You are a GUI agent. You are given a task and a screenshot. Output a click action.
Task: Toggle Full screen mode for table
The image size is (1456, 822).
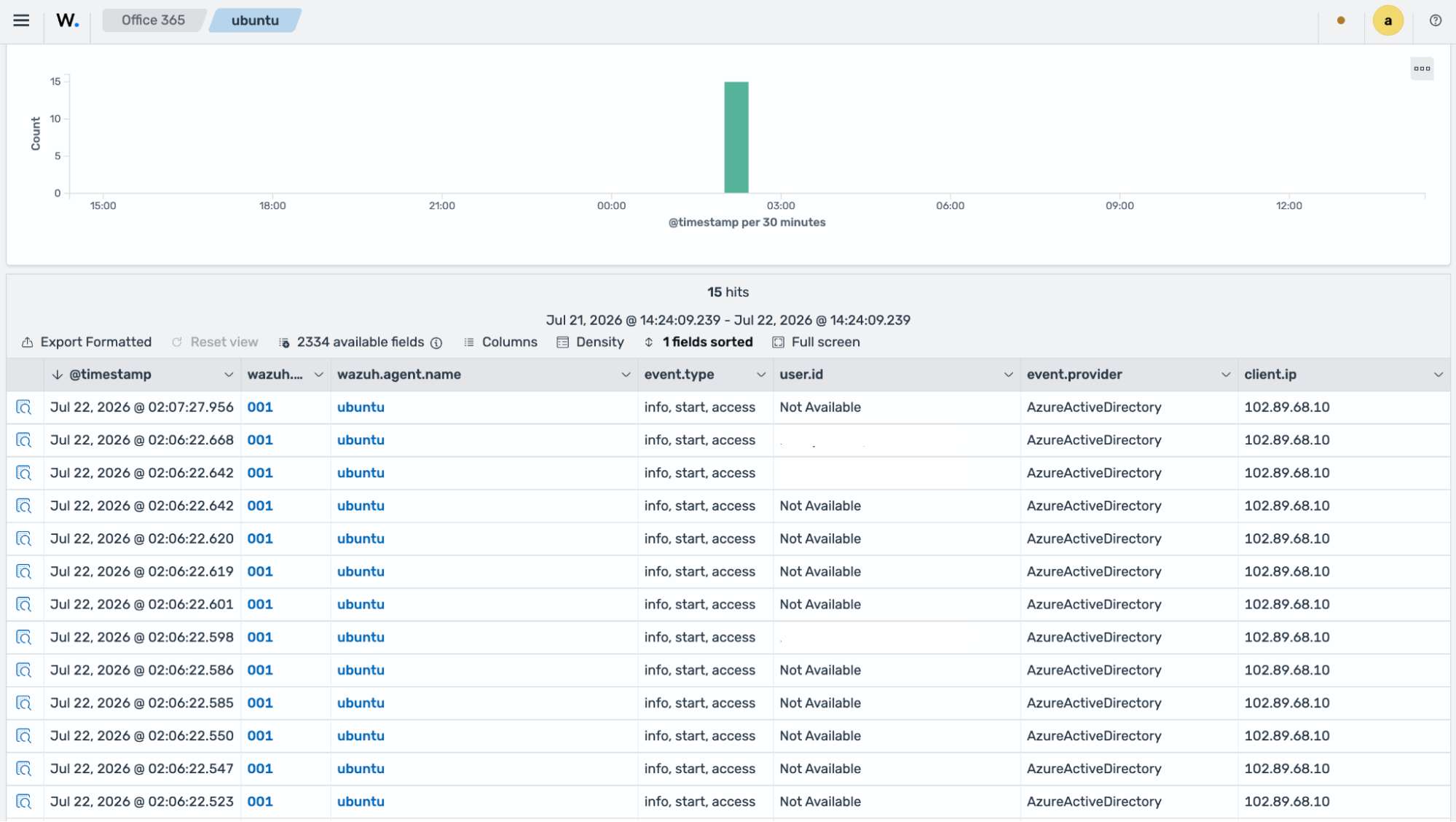point(816,342)
